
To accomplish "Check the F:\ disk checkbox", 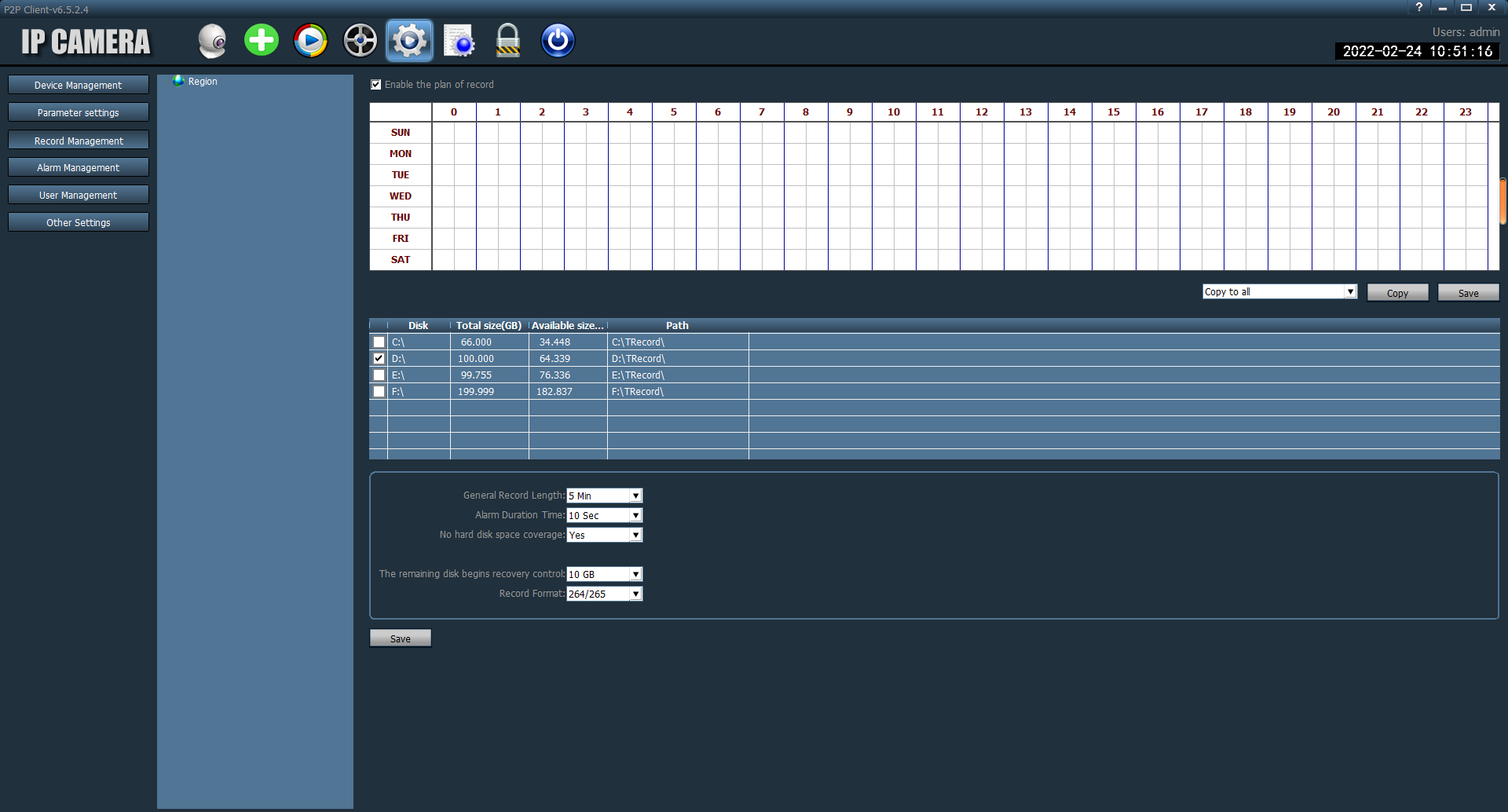I will point(379,392).
